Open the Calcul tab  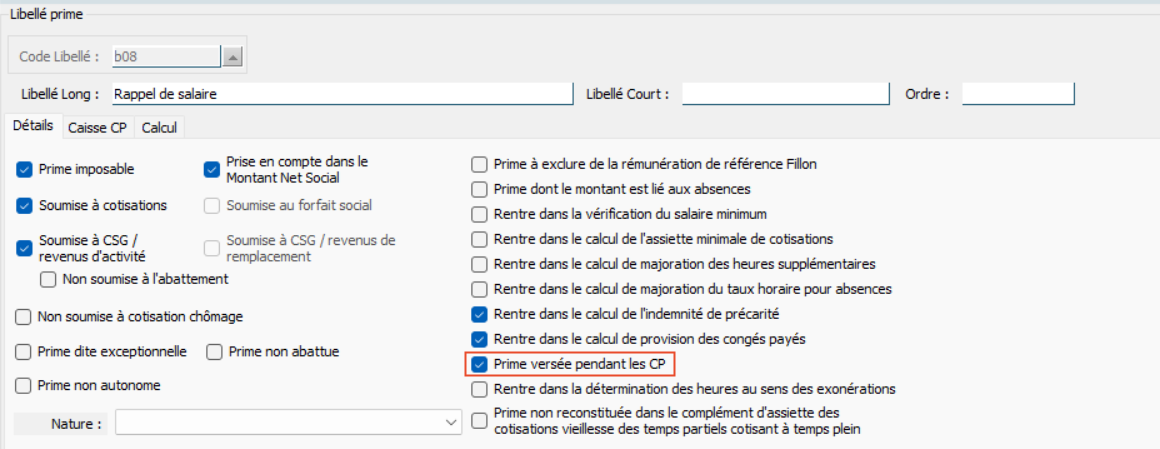159,128
